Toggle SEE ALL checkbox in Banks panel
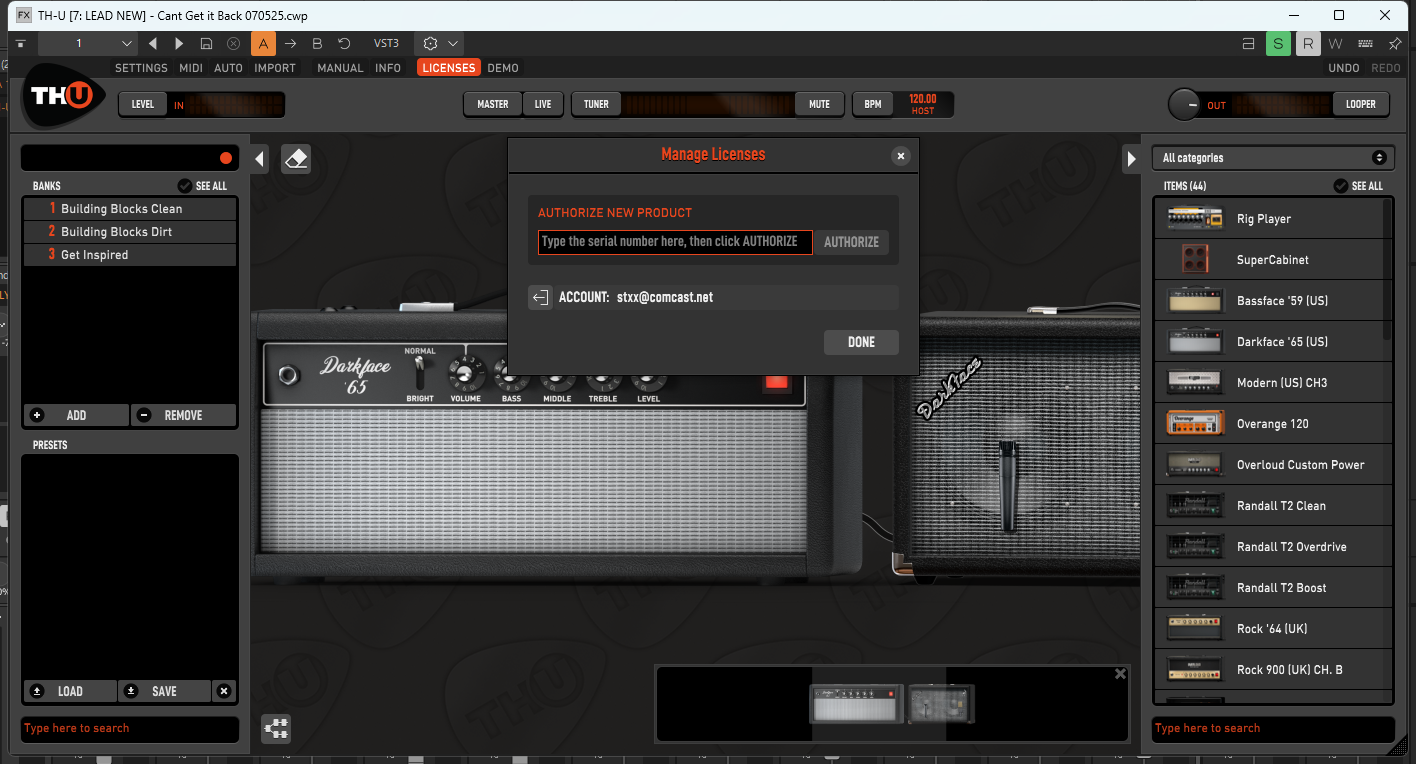This screenshot has width=1416, height=764. pyautogui.click(x=184, y=186)
